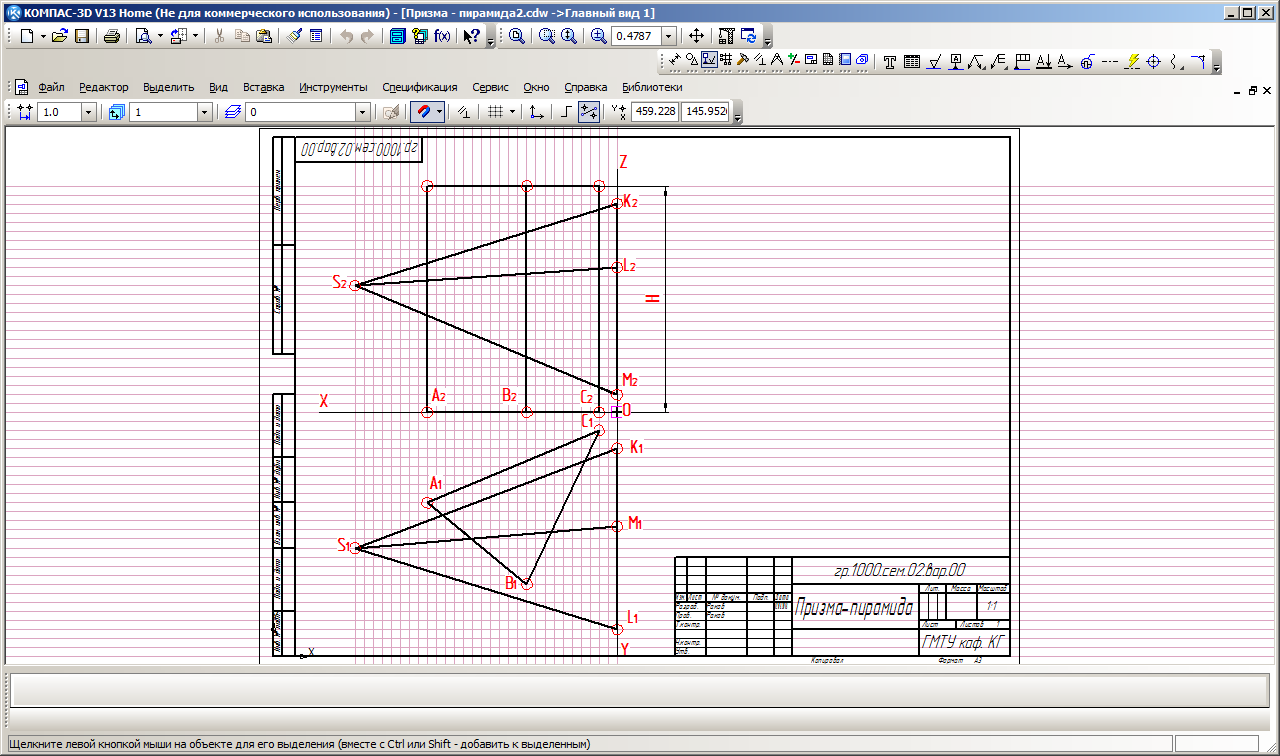
Task: Open the dropdown arrow next to New document
Action: (43, 36)
